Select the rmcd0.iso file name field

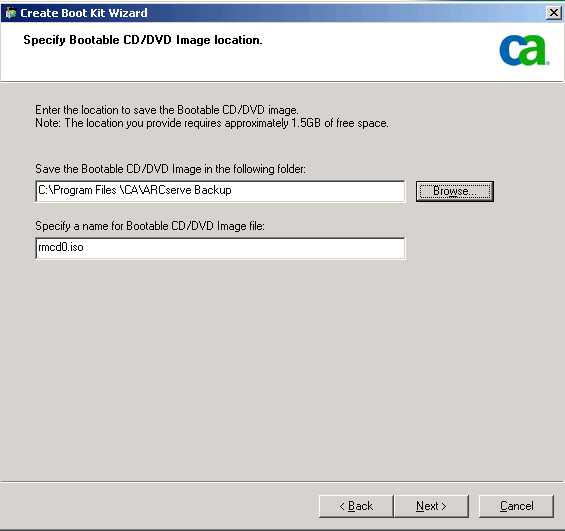(x=220, y=248)
